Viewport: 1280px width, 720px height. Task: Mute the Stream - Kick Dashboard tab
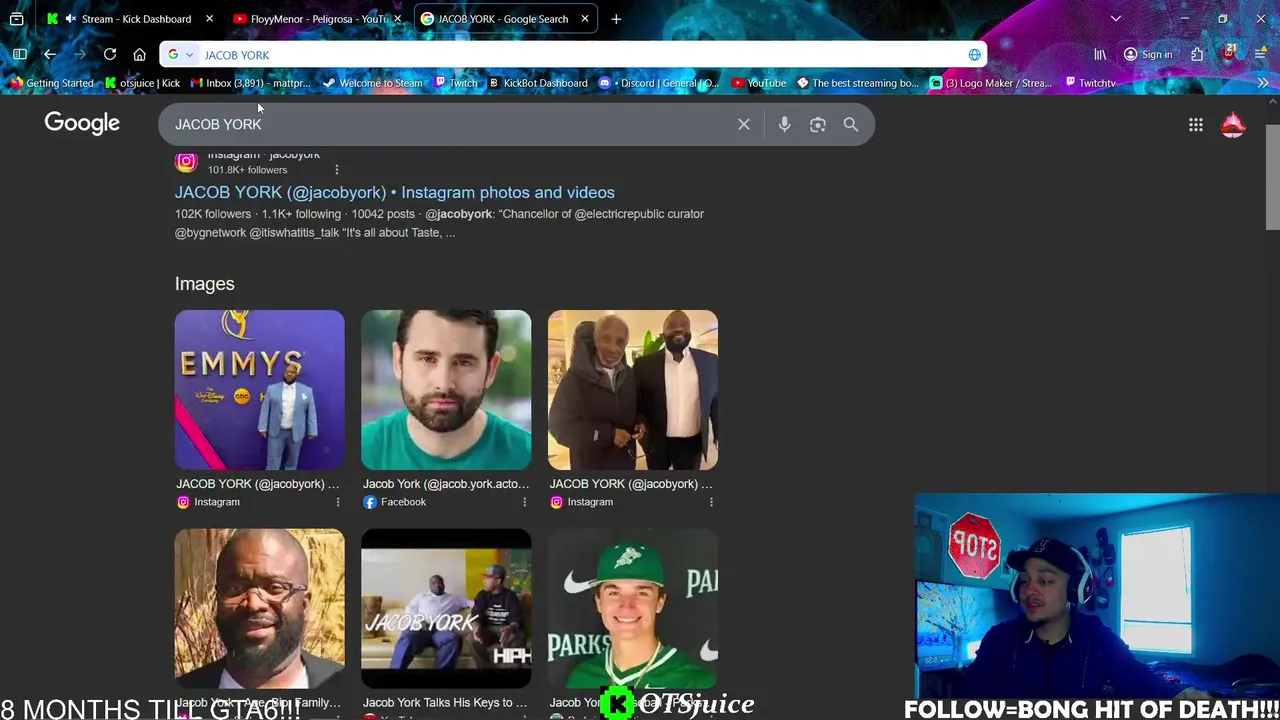pyautogui.click(x=70, y=19)
